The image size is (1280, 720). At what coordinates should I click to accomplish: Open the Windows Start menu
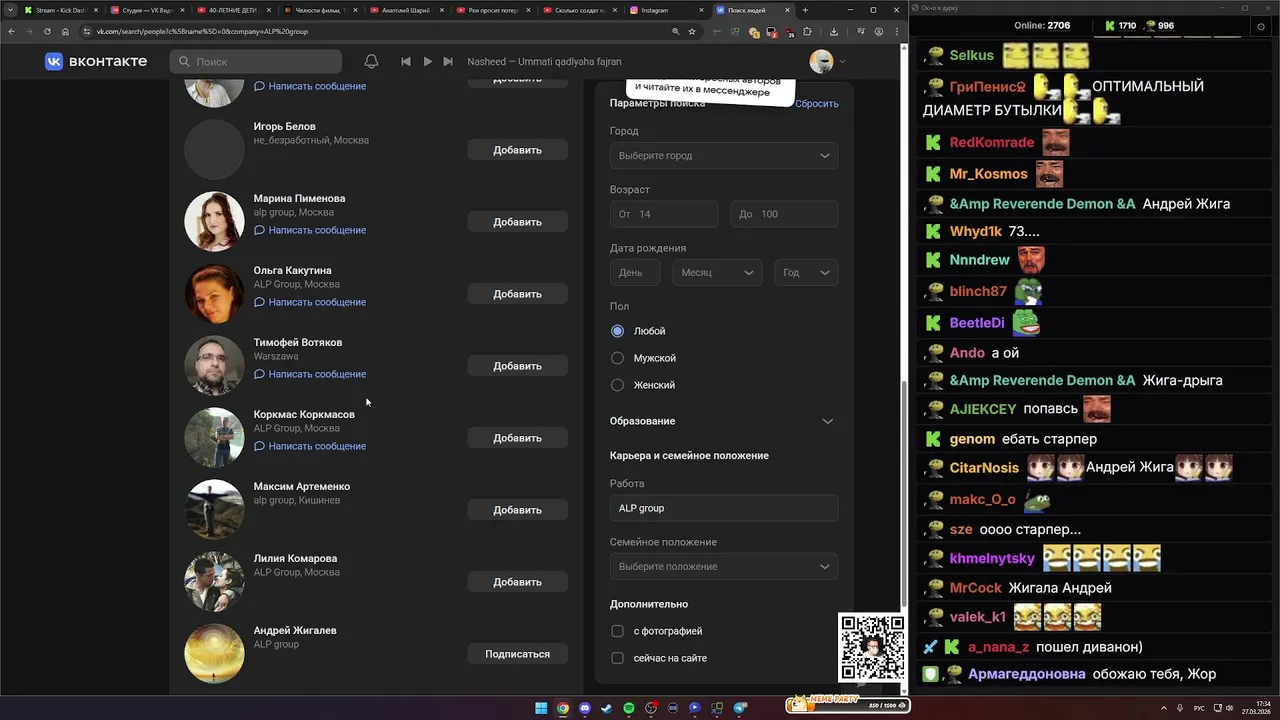[541, 708]
